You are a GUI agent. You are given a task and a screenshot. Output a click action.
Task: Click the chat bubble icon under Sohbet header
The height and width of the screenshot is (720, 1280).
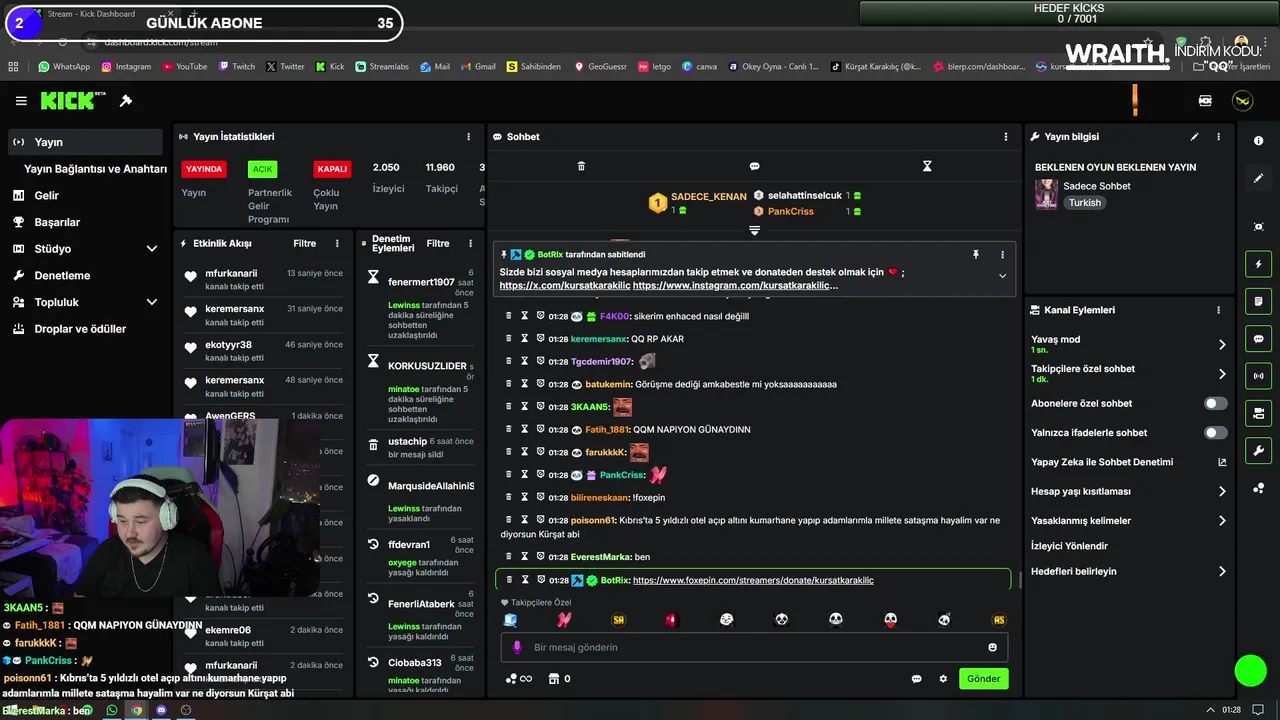[754, 166]
